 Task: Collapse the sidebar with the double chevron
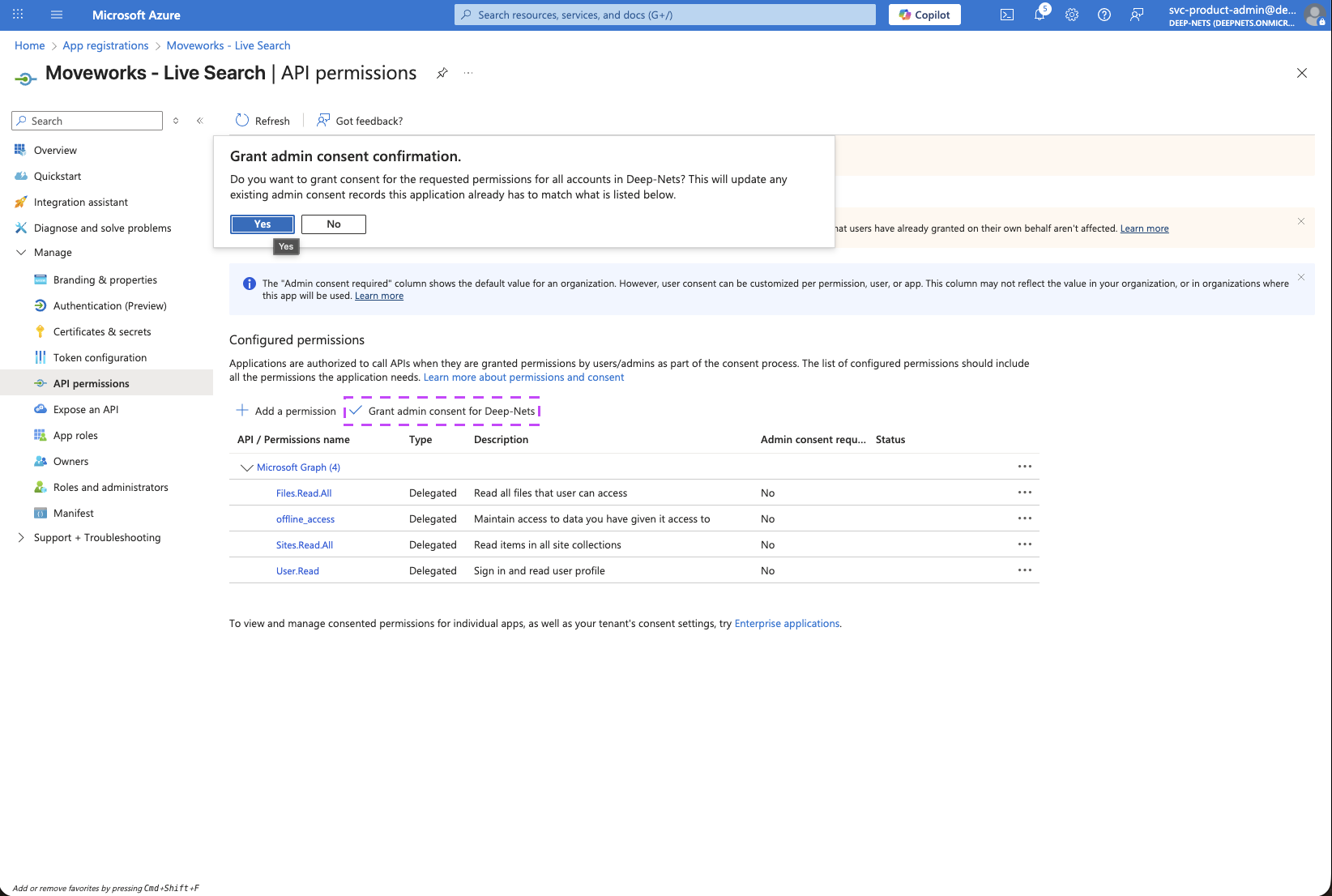[199, 121]
